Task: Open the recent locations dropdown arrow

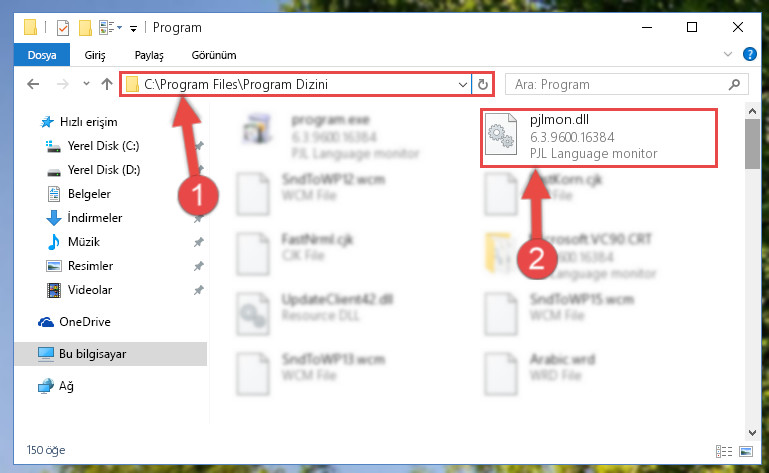Action: point(86,84)
